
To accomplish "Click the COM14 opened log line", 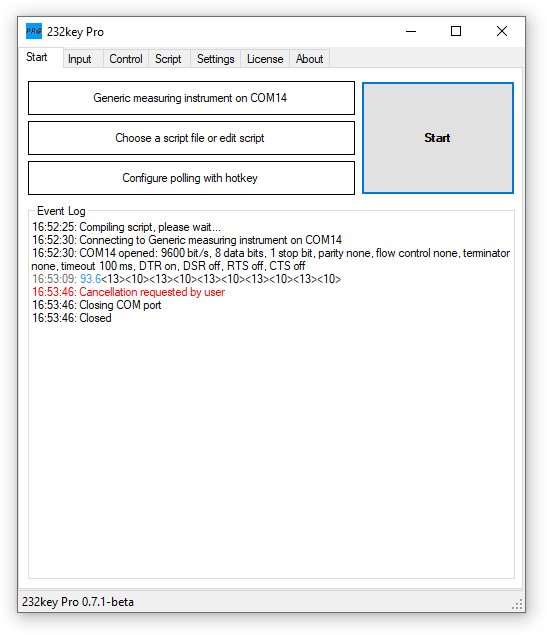I will 271,259.
